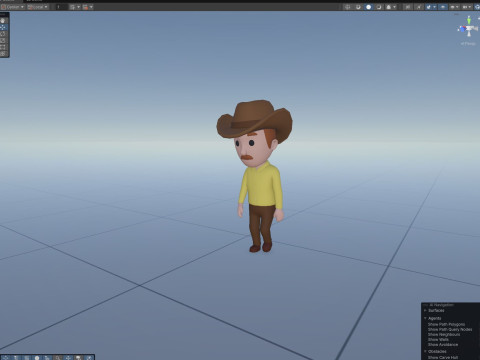The height and width of the screenshot is (360, 480).
Task: Click the debug draw mode icon
Action: coord(388,7)
